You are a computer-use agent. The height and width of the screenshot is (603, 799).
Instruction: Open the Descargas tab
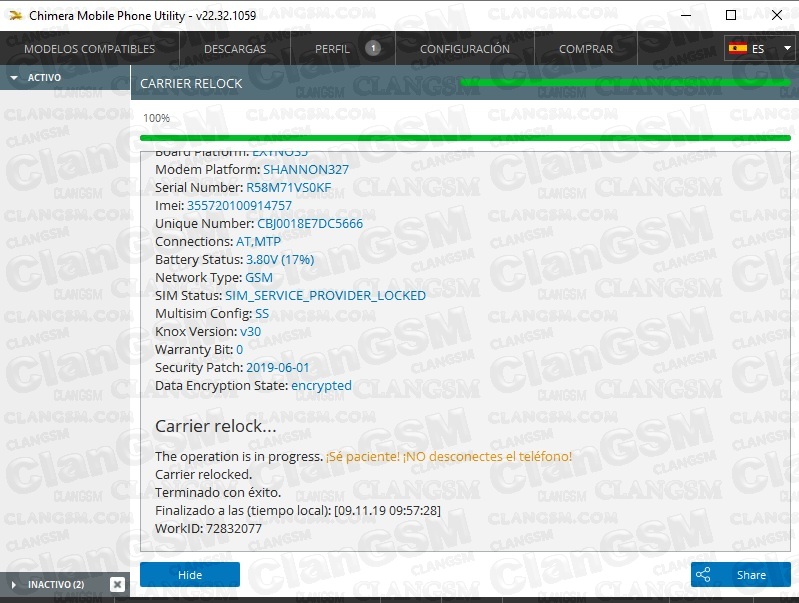point(235,49)
